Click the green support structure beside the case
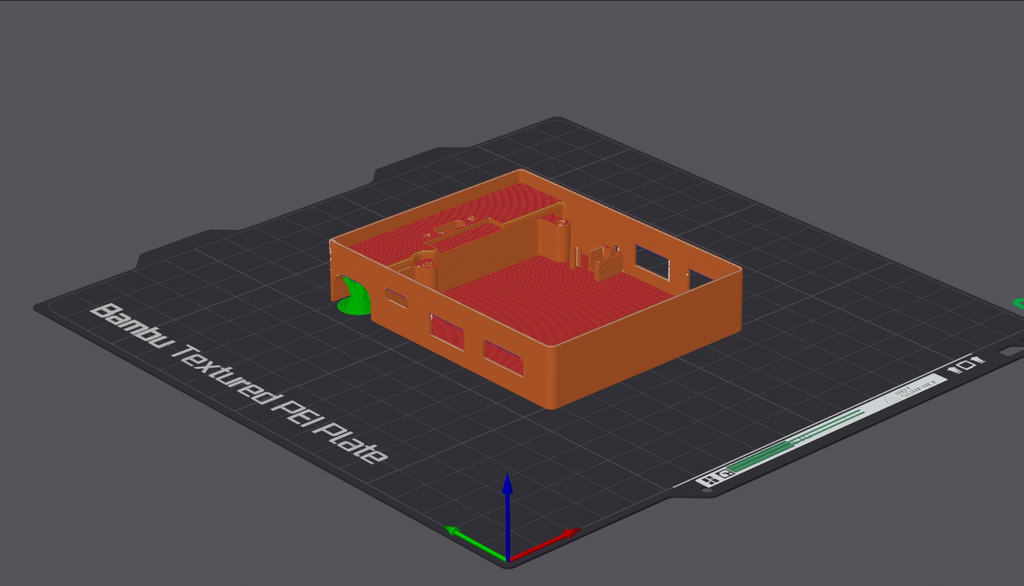This screenshot has height=586, width=1024. (354, 296)
